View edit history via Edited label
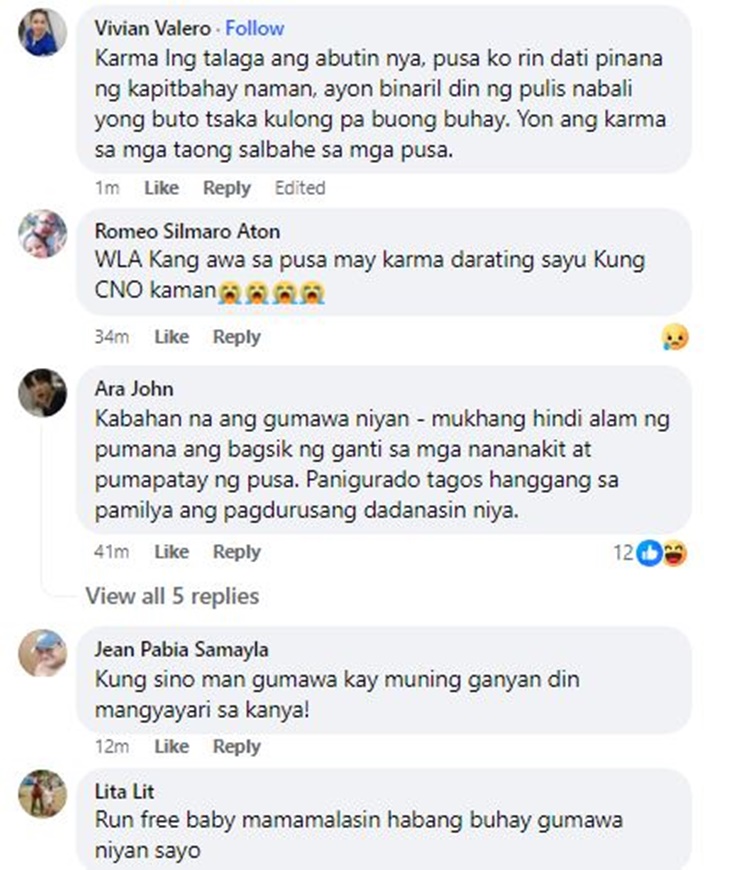 coord(300,188)
